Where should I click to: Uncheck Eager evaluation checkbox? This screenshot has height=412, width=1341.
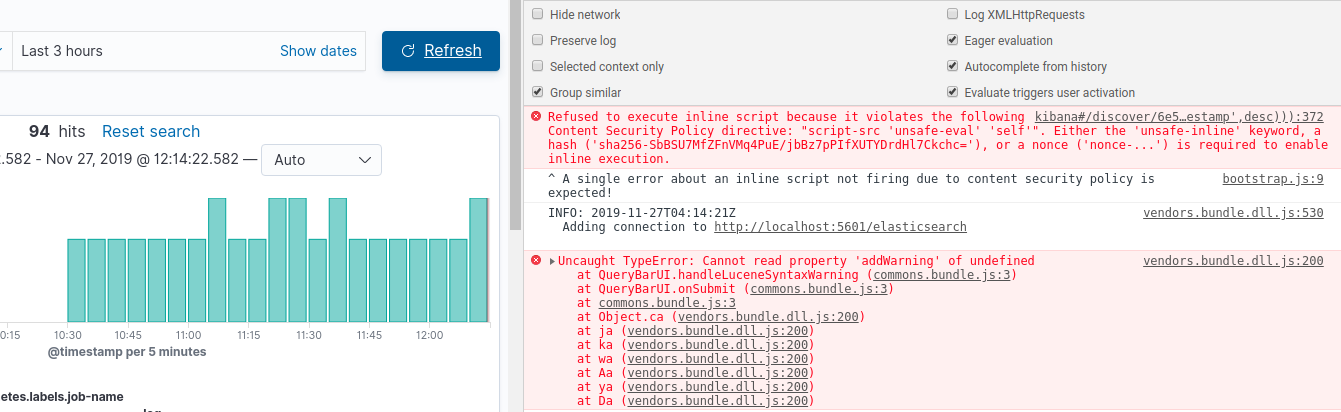953,41
